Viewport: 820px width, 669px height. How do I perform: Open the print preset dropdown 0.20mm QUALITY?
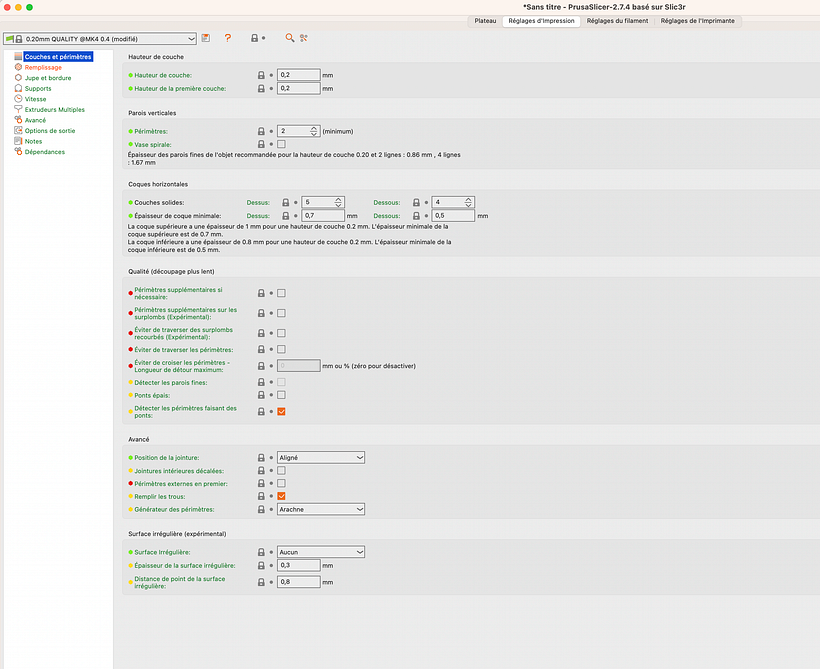(100, 38)
